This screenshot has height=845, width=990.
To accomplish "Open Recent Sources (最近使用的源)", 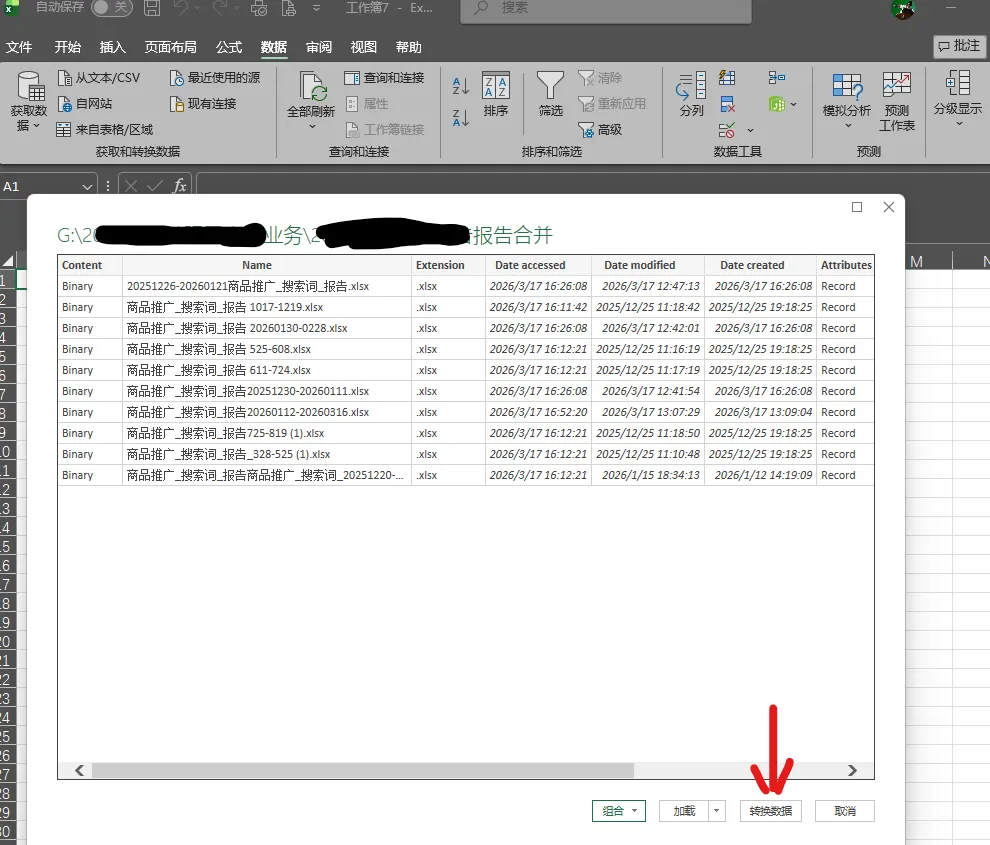I will 215,78.
